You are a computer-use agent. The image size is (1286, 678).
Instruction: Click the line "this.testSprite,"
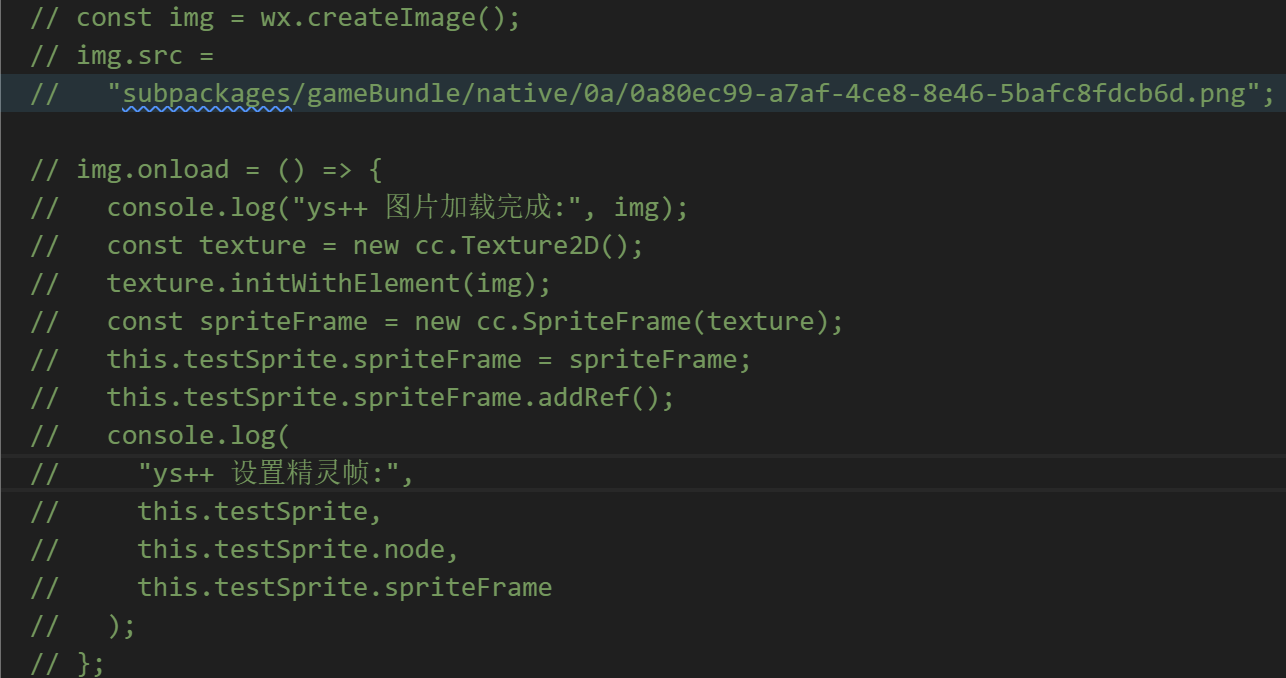(206, 512)
